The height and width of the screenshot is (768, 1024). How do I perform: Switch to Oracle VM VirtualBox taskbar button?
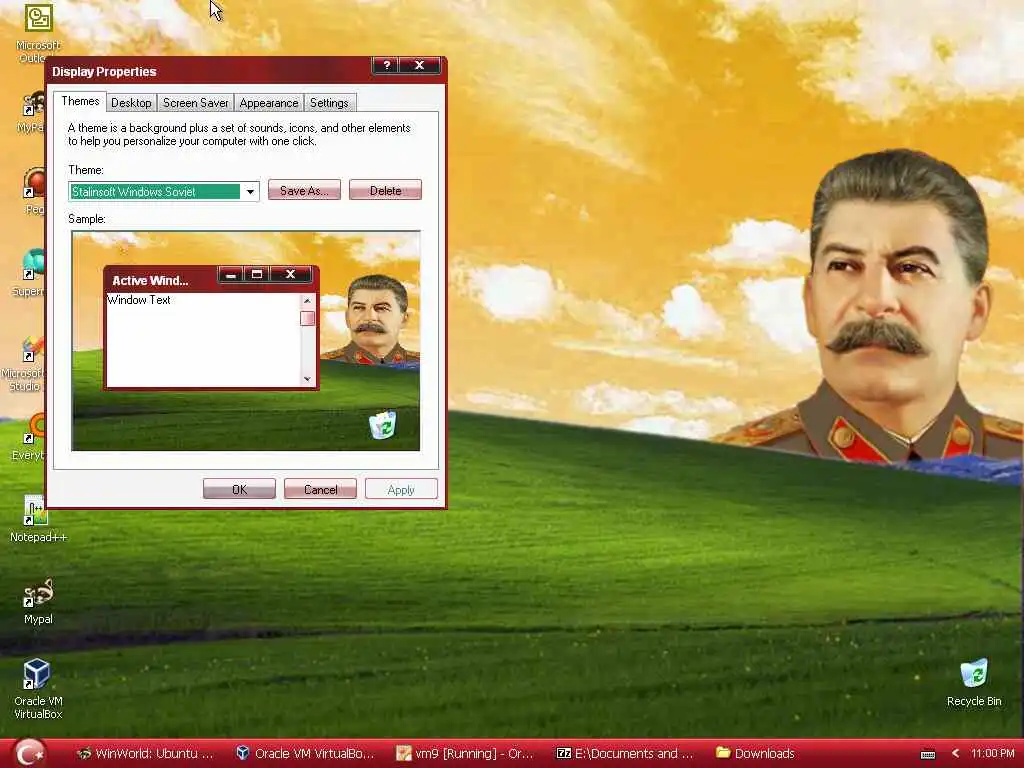305,754
